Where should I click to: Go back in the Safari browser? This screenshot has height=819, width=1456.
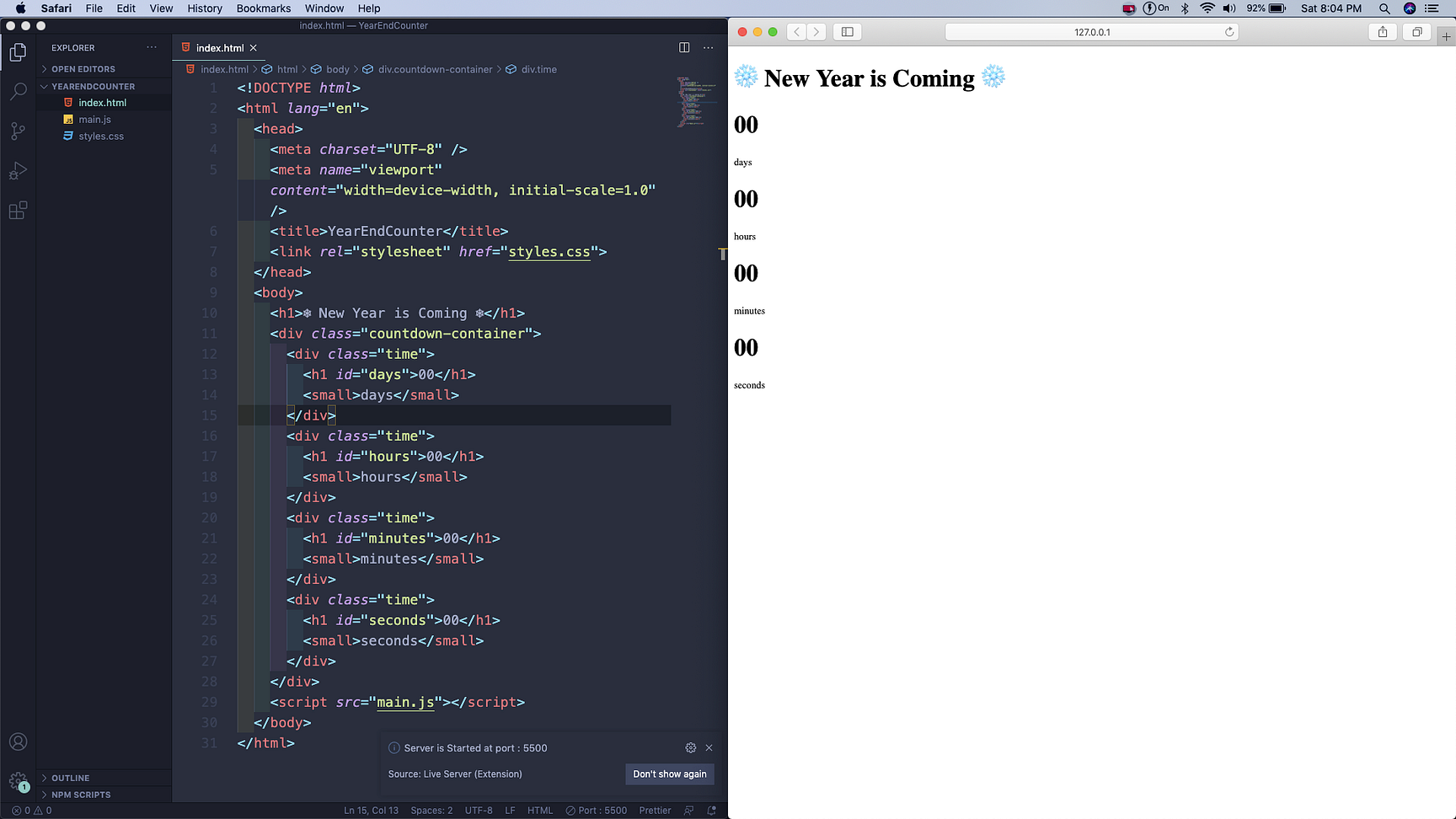pos(796,32)
